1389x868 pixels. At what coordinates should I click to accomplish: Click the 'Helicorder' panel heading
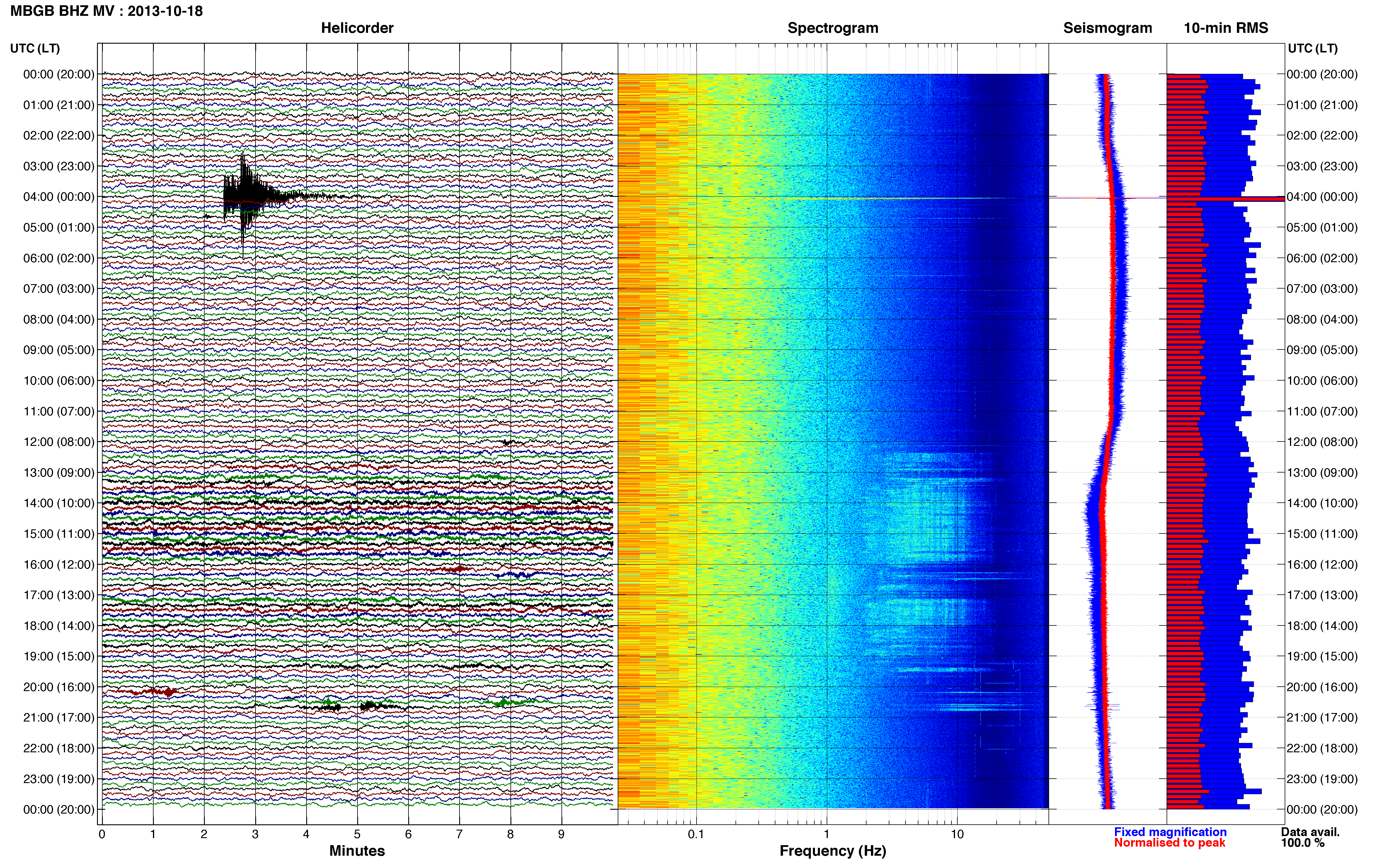coord(357,28)
